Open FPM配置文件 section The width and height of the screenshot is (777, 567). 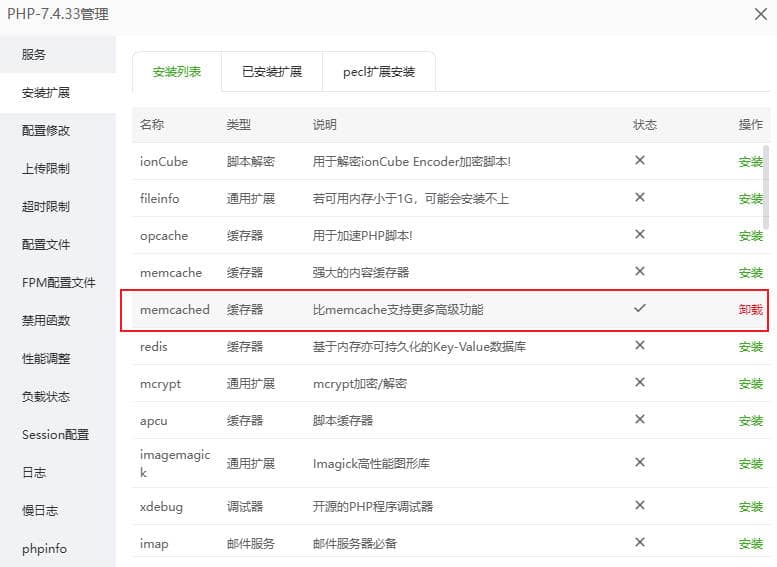coord(58,283)
